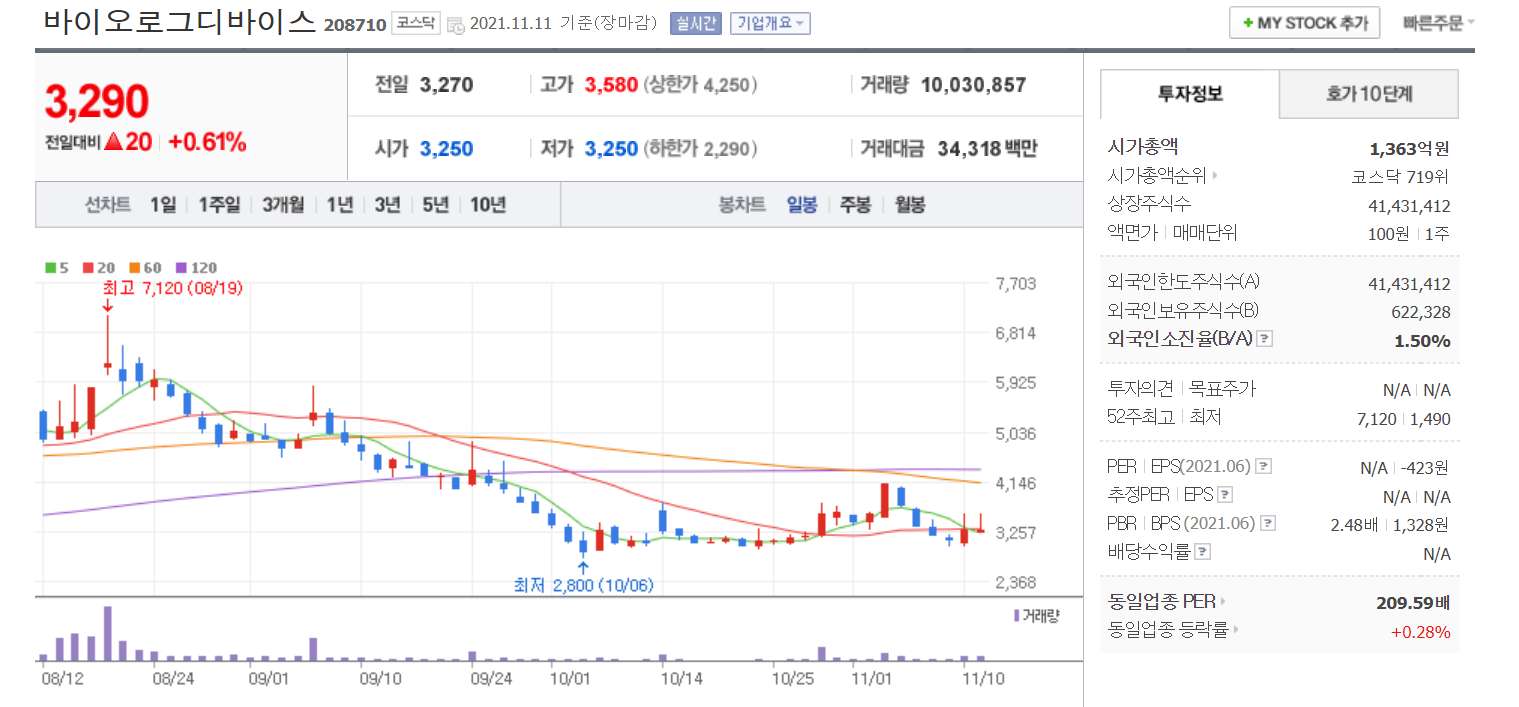The height and width of the screenshot is (707, 1519).
Task: Click the help icon beside 추정PER EPS
Action: (1225, 494)
